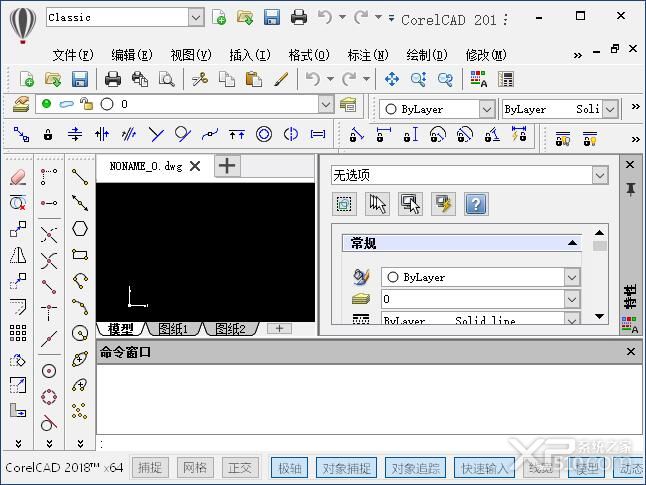Toggle 正交 ortho mode
This screenshot has height=485, width=646.
coord(240,468)
